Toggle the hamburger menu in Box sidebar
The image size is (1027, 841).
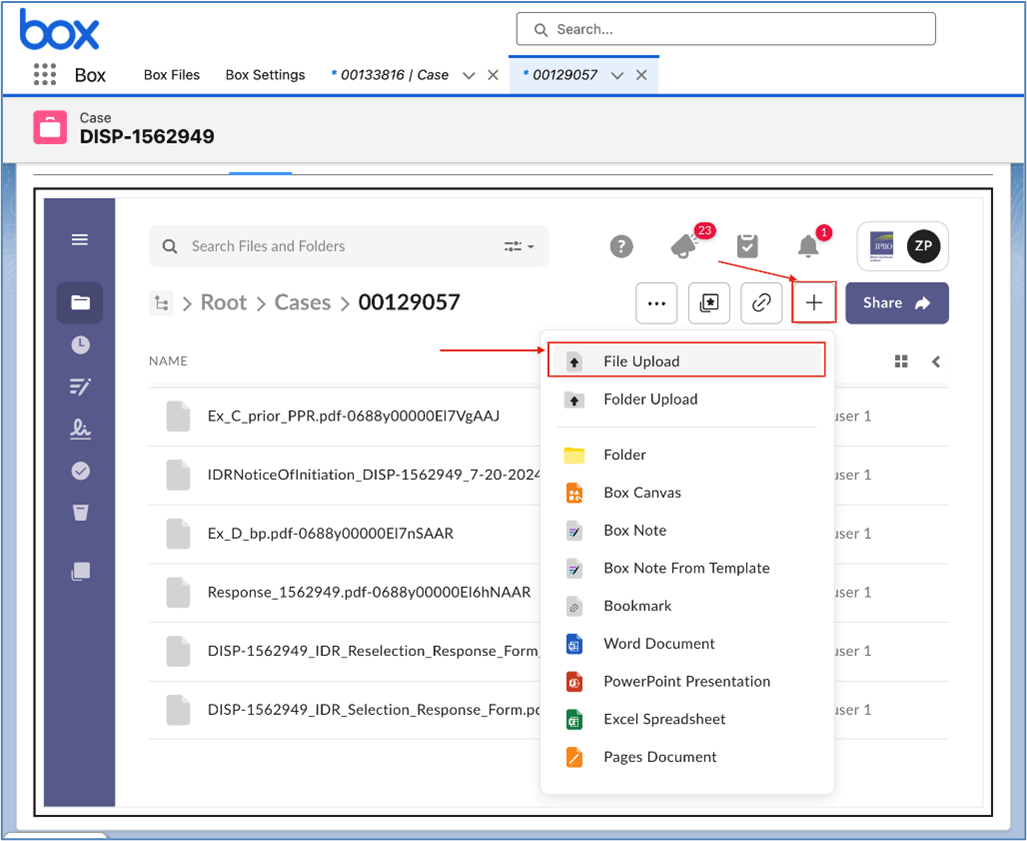tap(80, 239)
